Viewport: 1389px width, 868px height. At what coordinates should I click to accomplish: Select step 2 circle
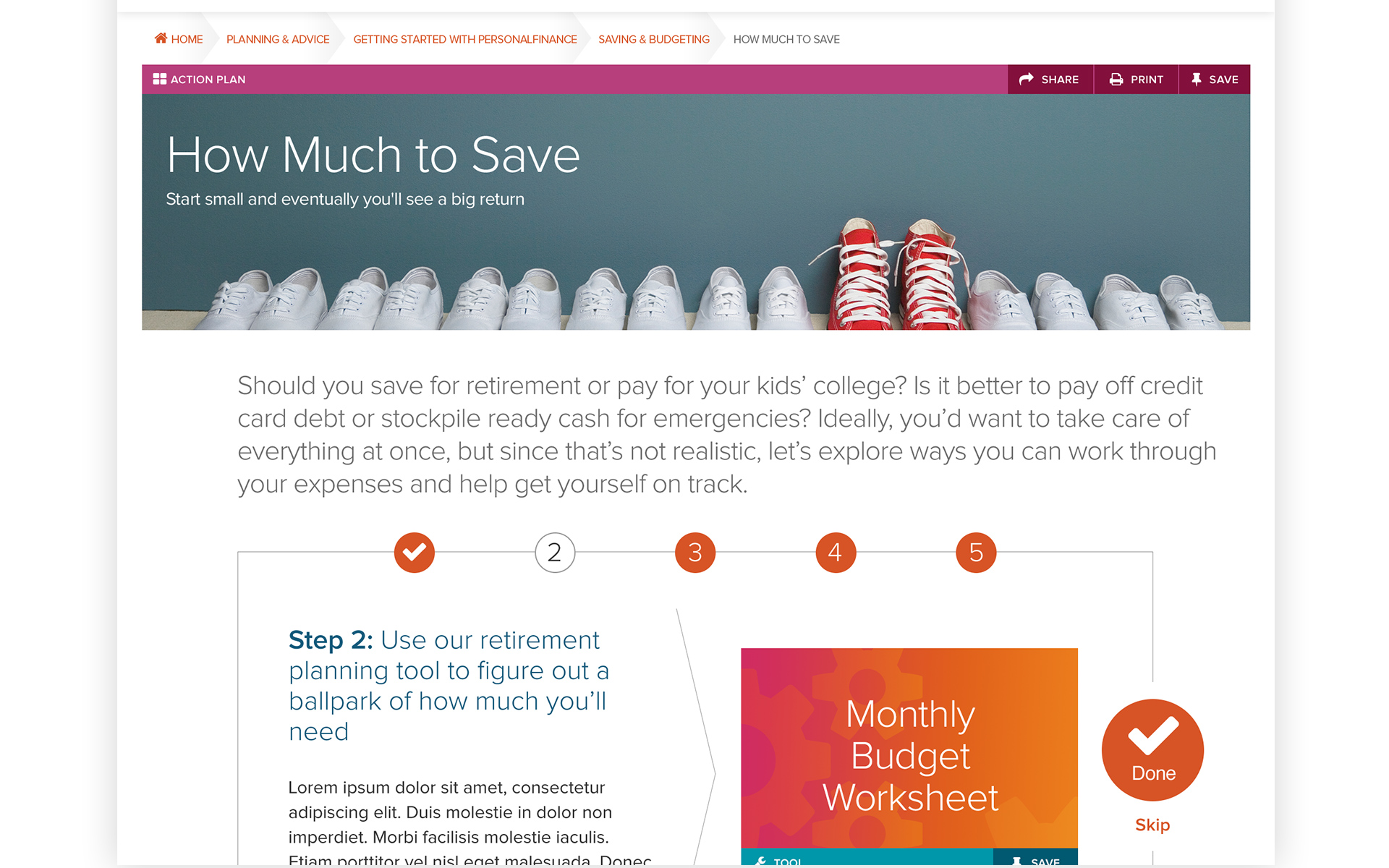[555, 553]
